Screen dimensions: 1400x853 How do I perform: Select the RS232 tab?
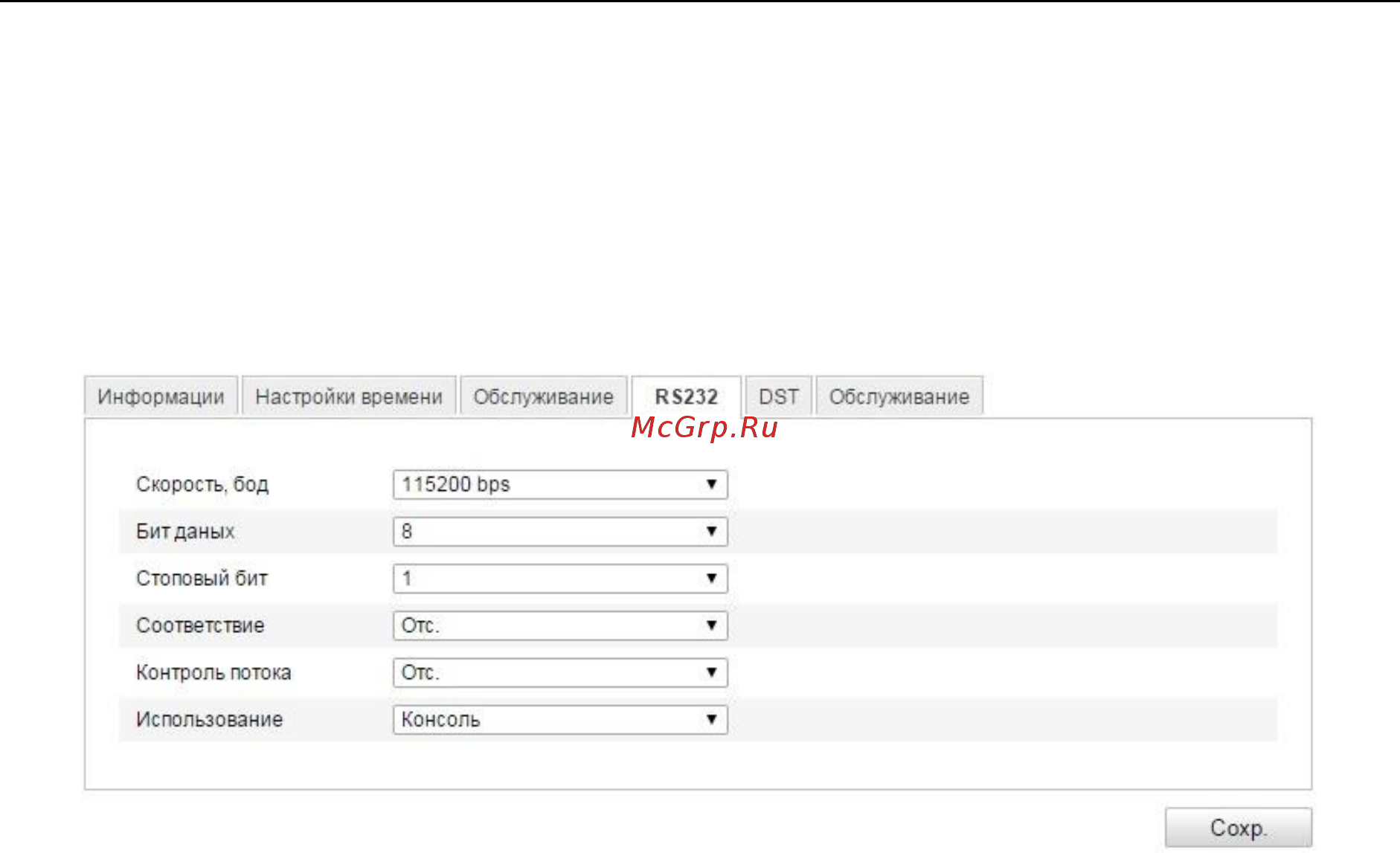686,396
